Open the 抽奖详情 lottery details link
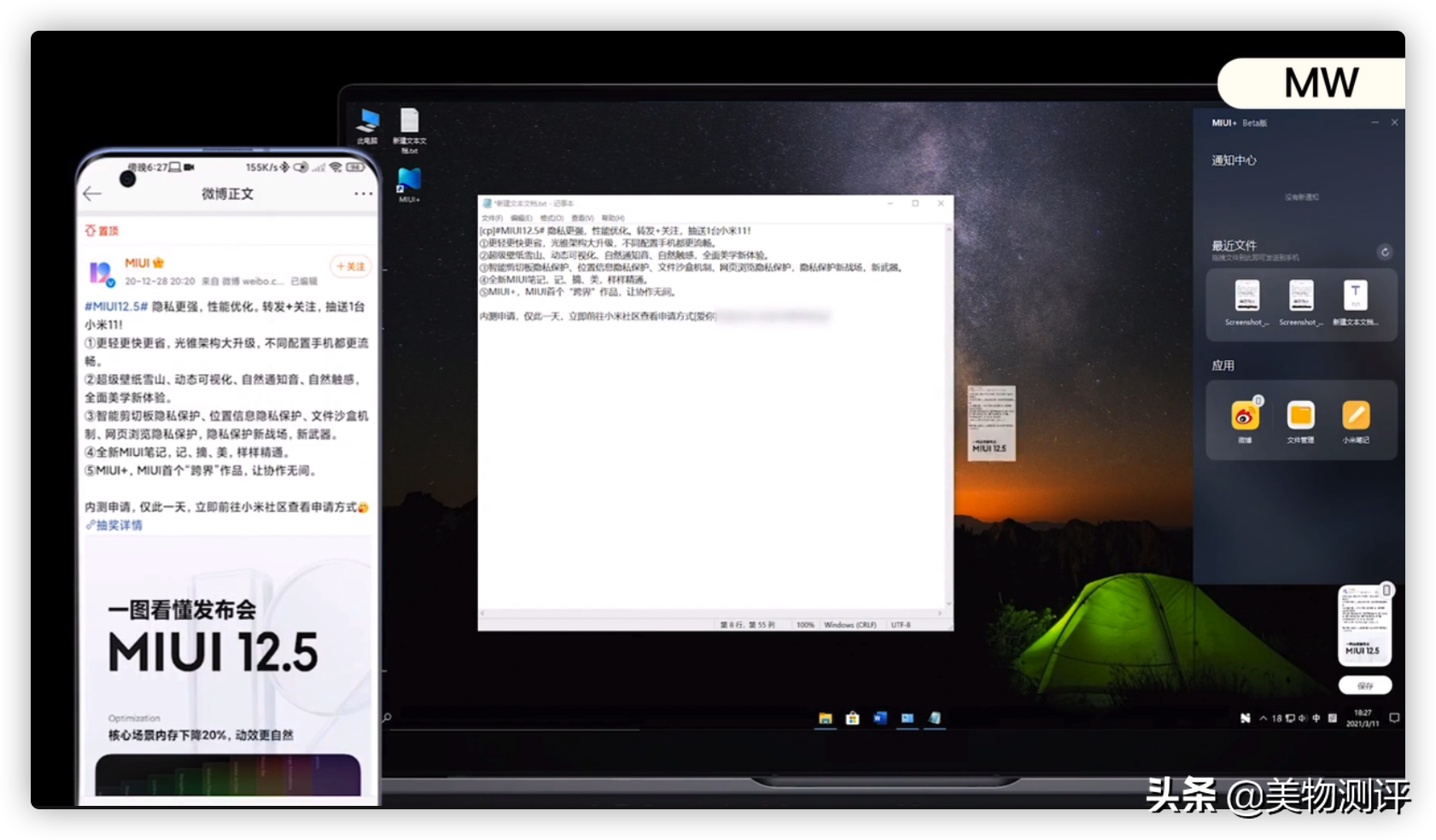Viewport: 1436px width, 840px height. (114, 525)
